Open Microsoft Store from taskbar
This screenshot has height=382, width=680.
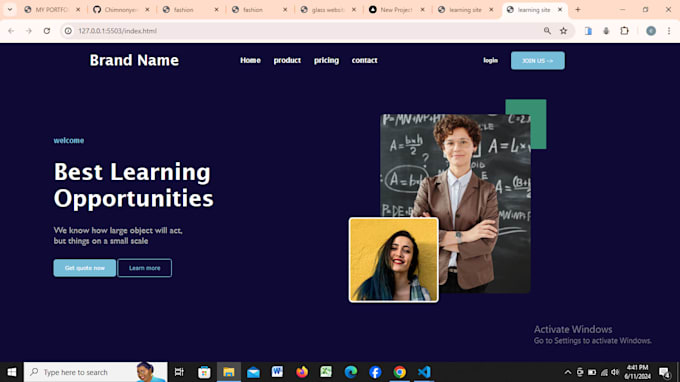[204, 372]
